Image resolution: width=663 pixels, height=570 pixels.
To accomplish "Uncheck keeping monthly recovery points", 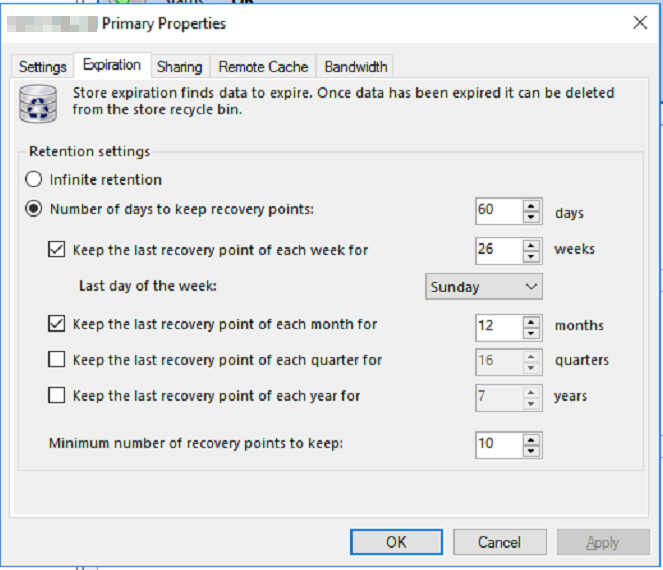I will point(56,324).
